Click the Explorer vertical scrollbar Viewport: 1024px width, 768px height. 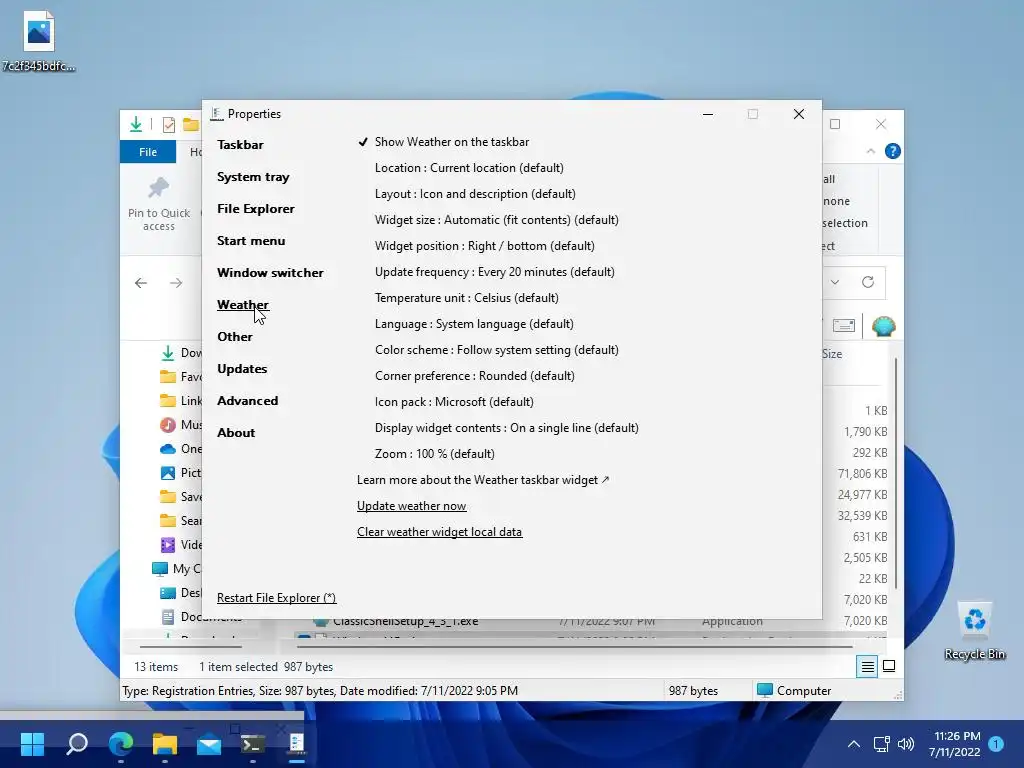(895, 473)
